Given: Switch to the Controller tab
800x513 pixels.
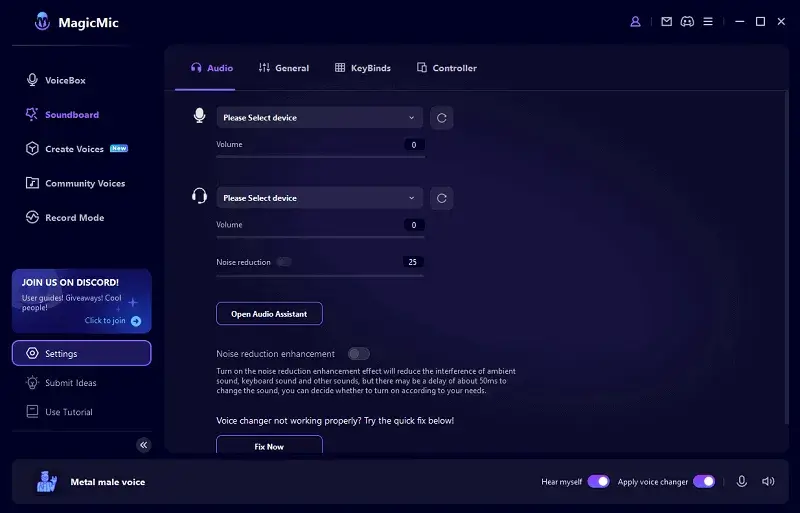Looking at the screenshot, I should [x=446, y=68].
